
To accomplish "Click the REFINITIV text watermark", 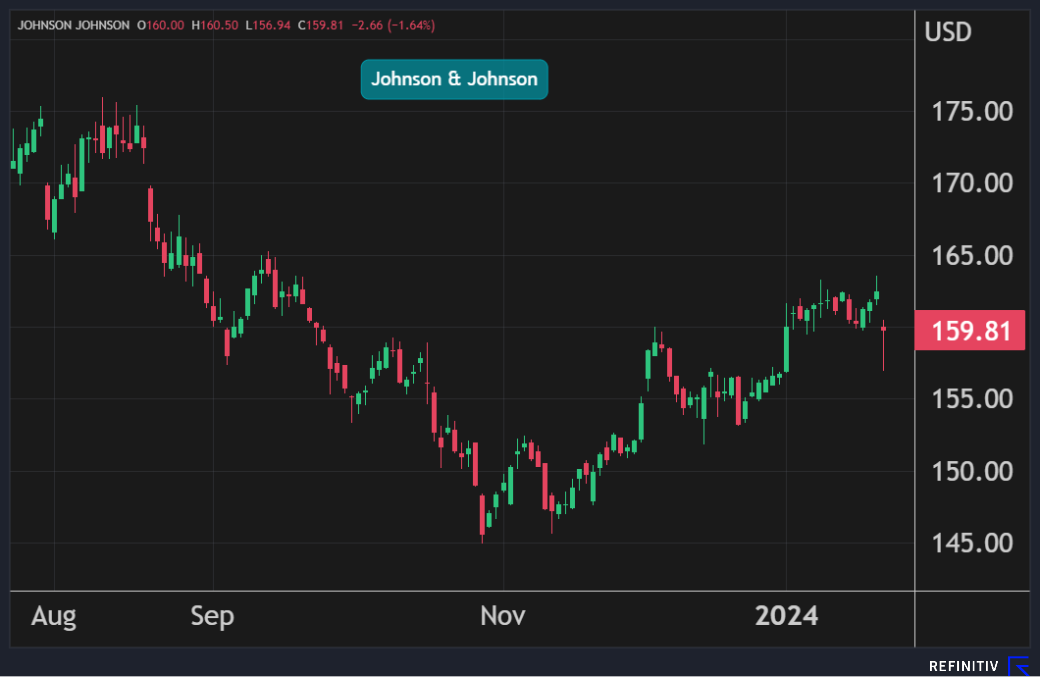I will click(x=964, y=666).
